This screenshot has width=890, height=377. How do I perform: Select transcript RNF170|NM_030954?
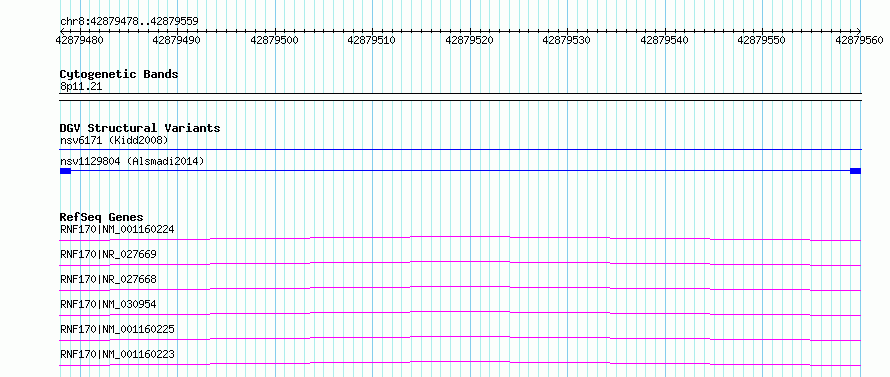click(108, 304)
